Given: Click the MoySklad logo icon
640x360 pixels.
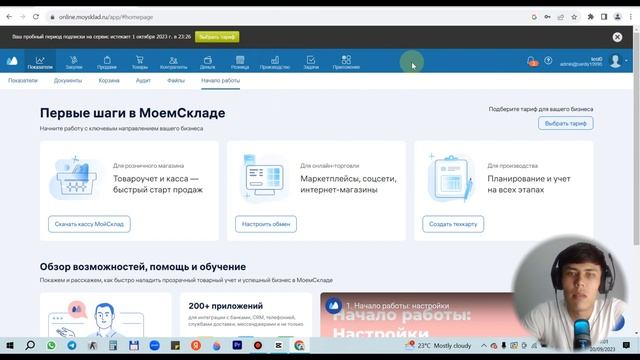Looking at the screenshot, I should coord(12,61).
